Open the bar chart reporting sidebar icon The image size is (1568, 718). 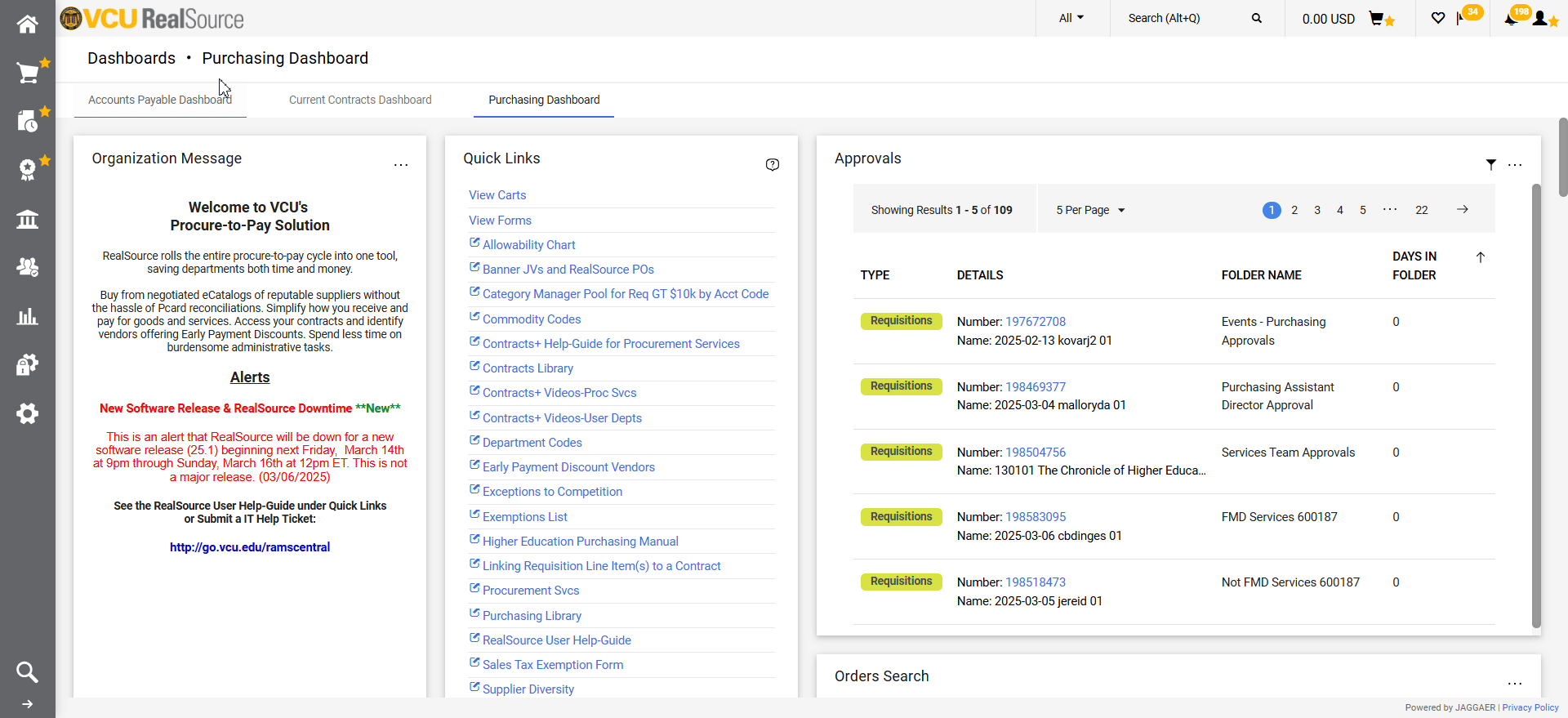(x=28, y=317)
